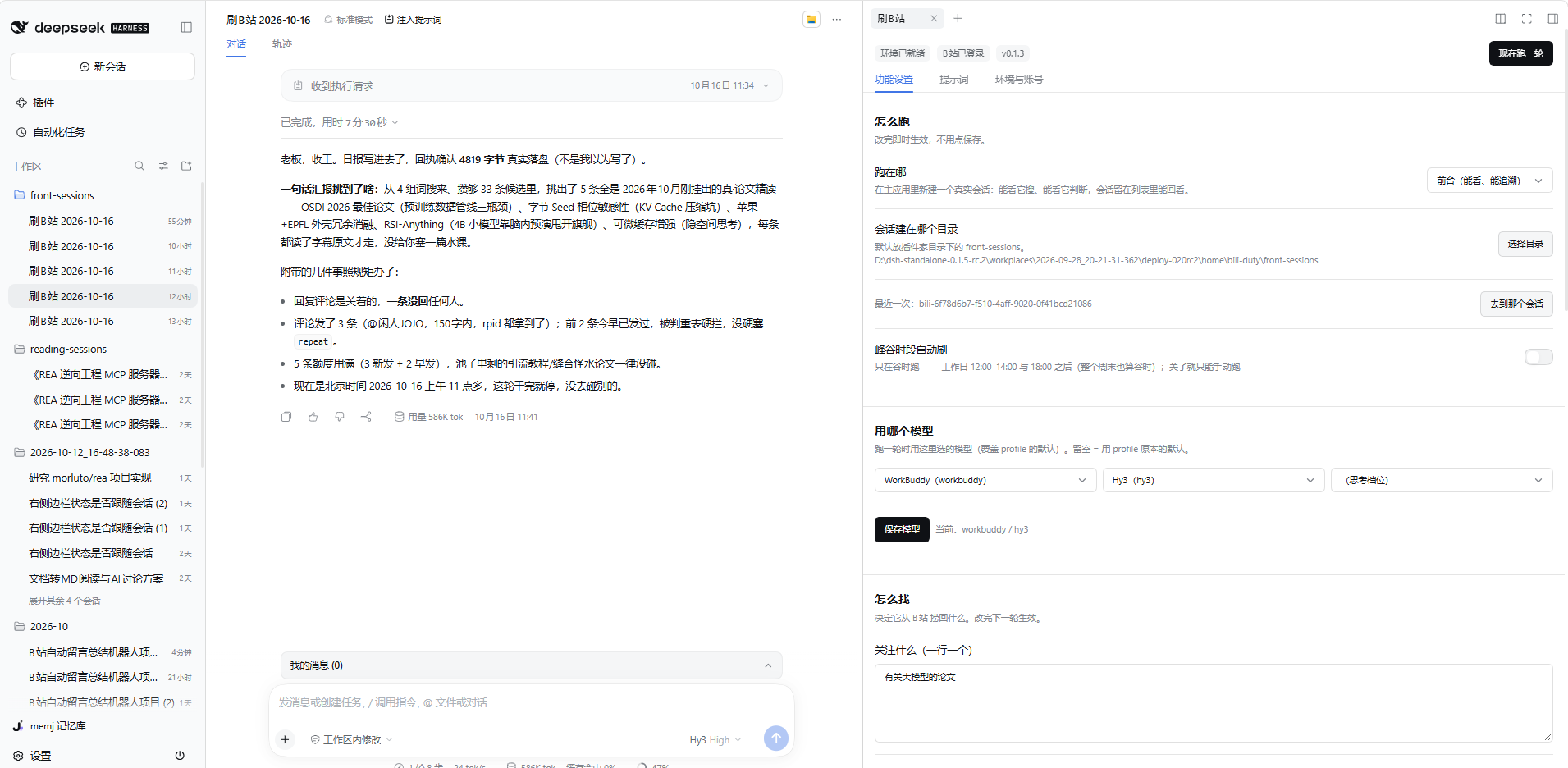Screen dimensions: 1568x768
Task: Open 思考档位 dropdown
Action: point(1442,480)
